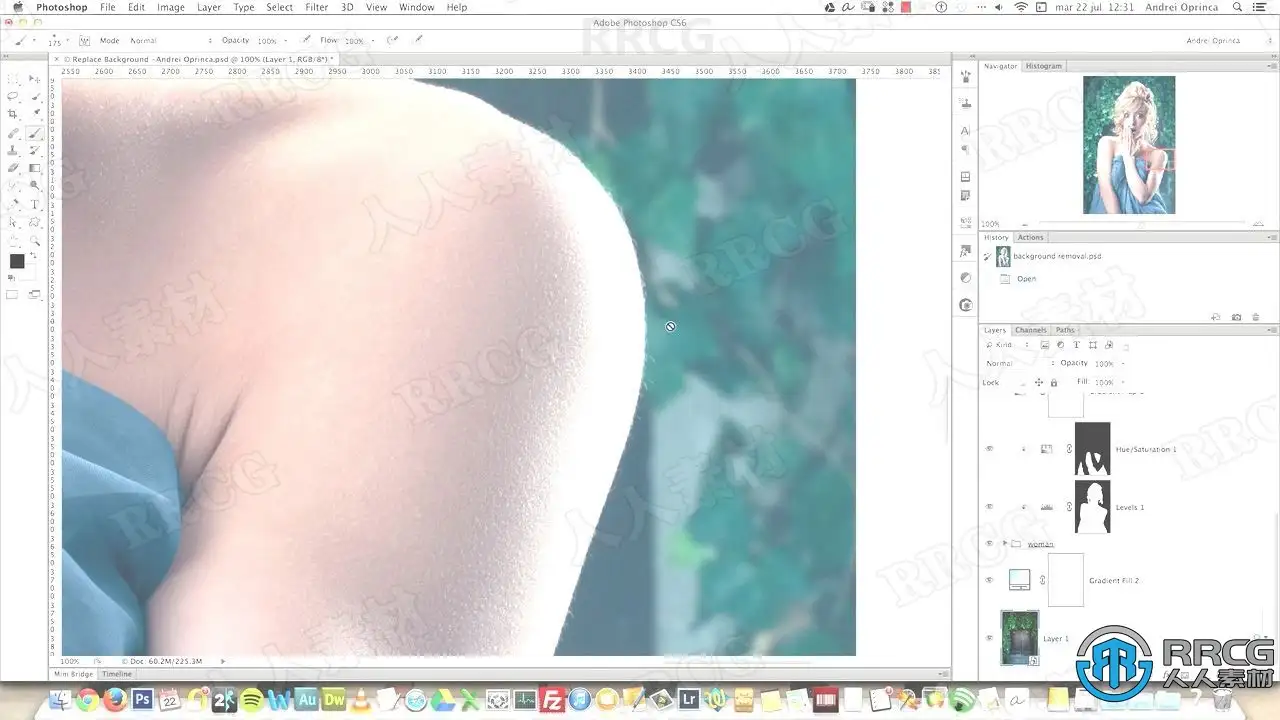The height and width of the screenshot is (720, 1280).
Task: Delete current history state
Action: 1256,317
